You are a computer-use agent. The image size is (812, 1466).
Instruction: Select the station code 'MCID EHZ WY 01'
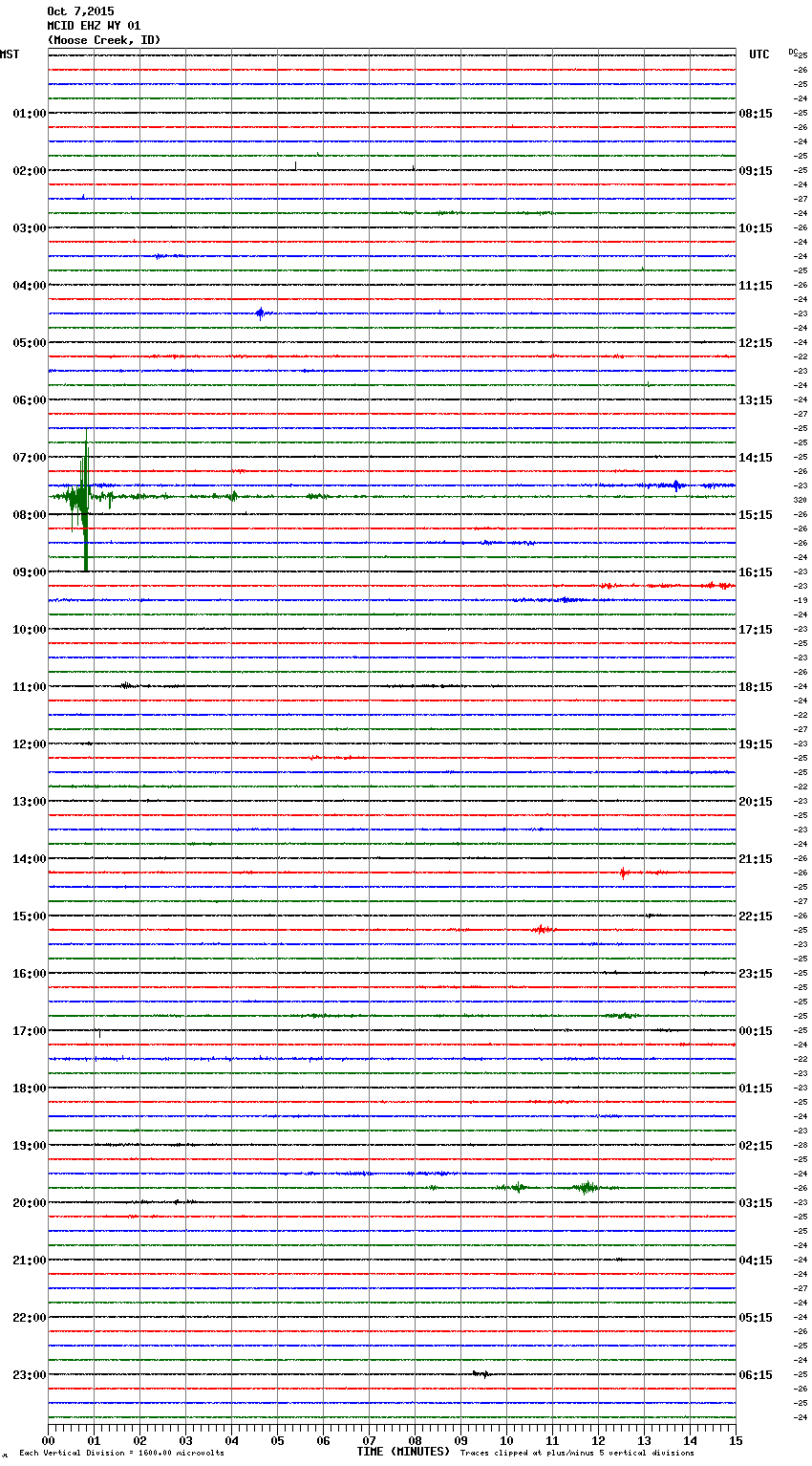(x=94, y=26)
